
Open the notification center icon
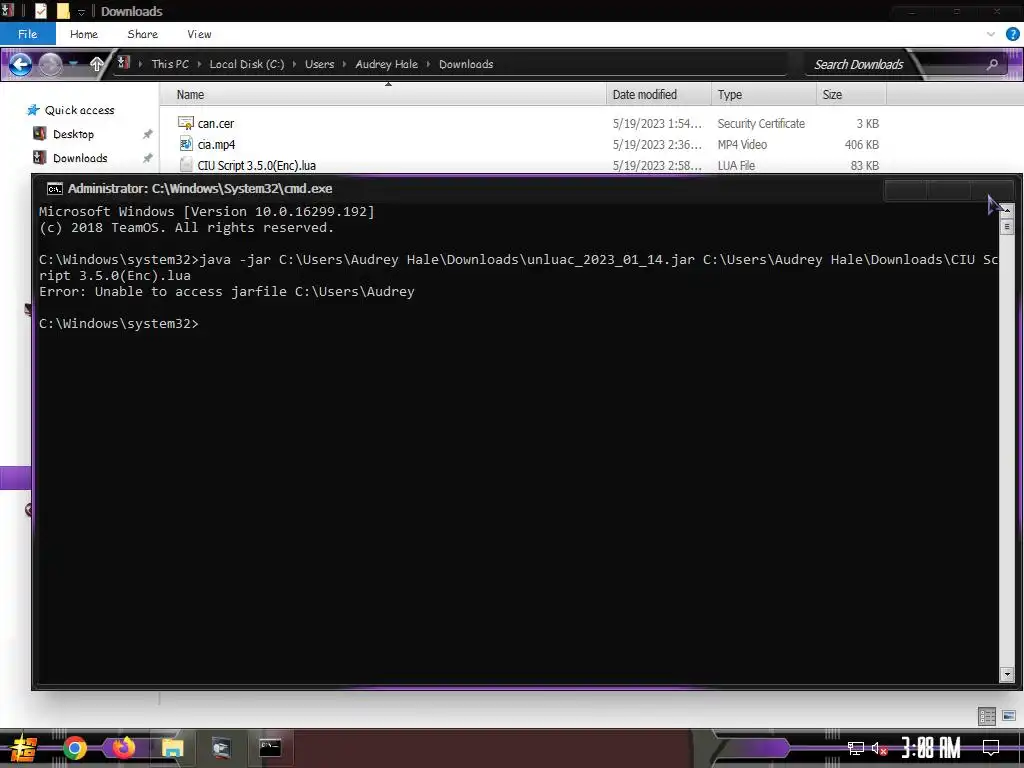[x=991, y=748]
